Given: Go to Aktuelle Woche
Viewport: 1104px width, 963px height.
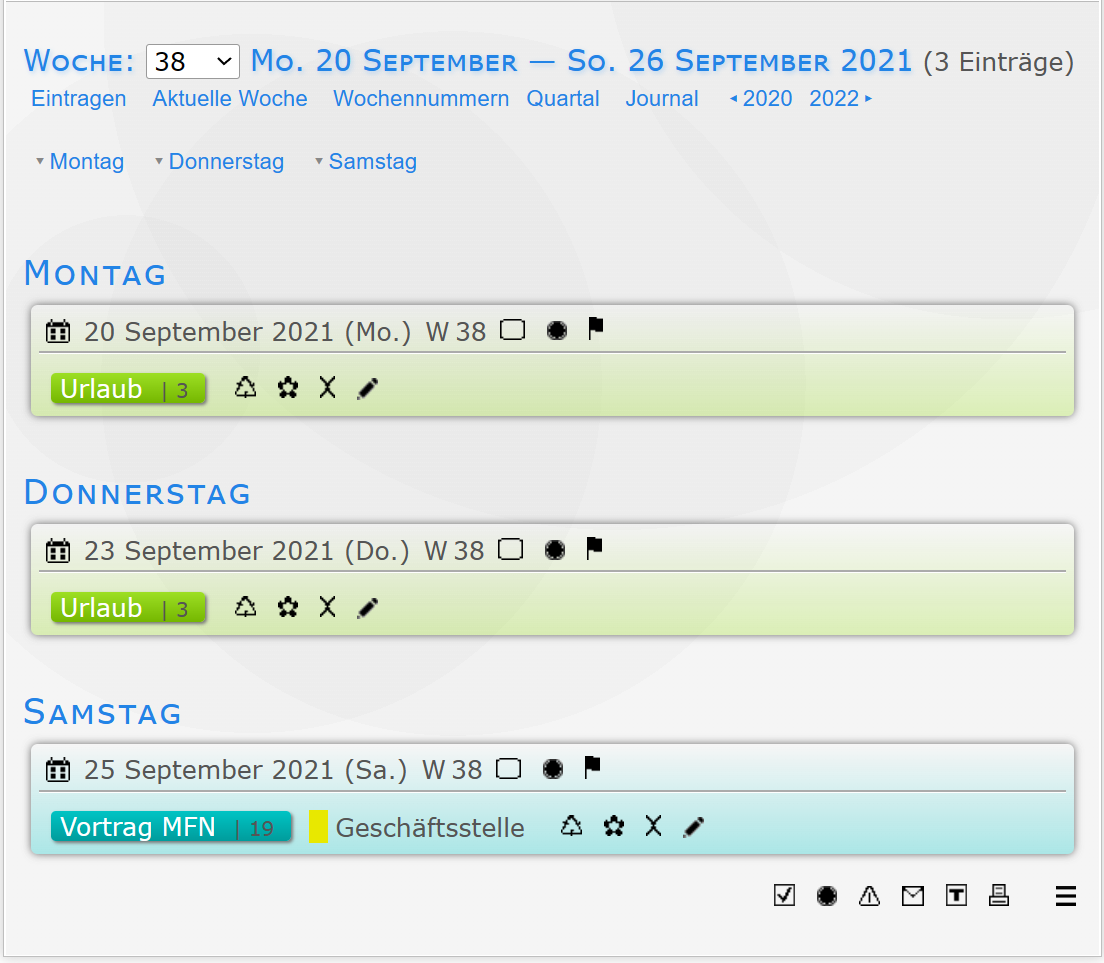Looking at the screenshot, I should coord(230,99).
